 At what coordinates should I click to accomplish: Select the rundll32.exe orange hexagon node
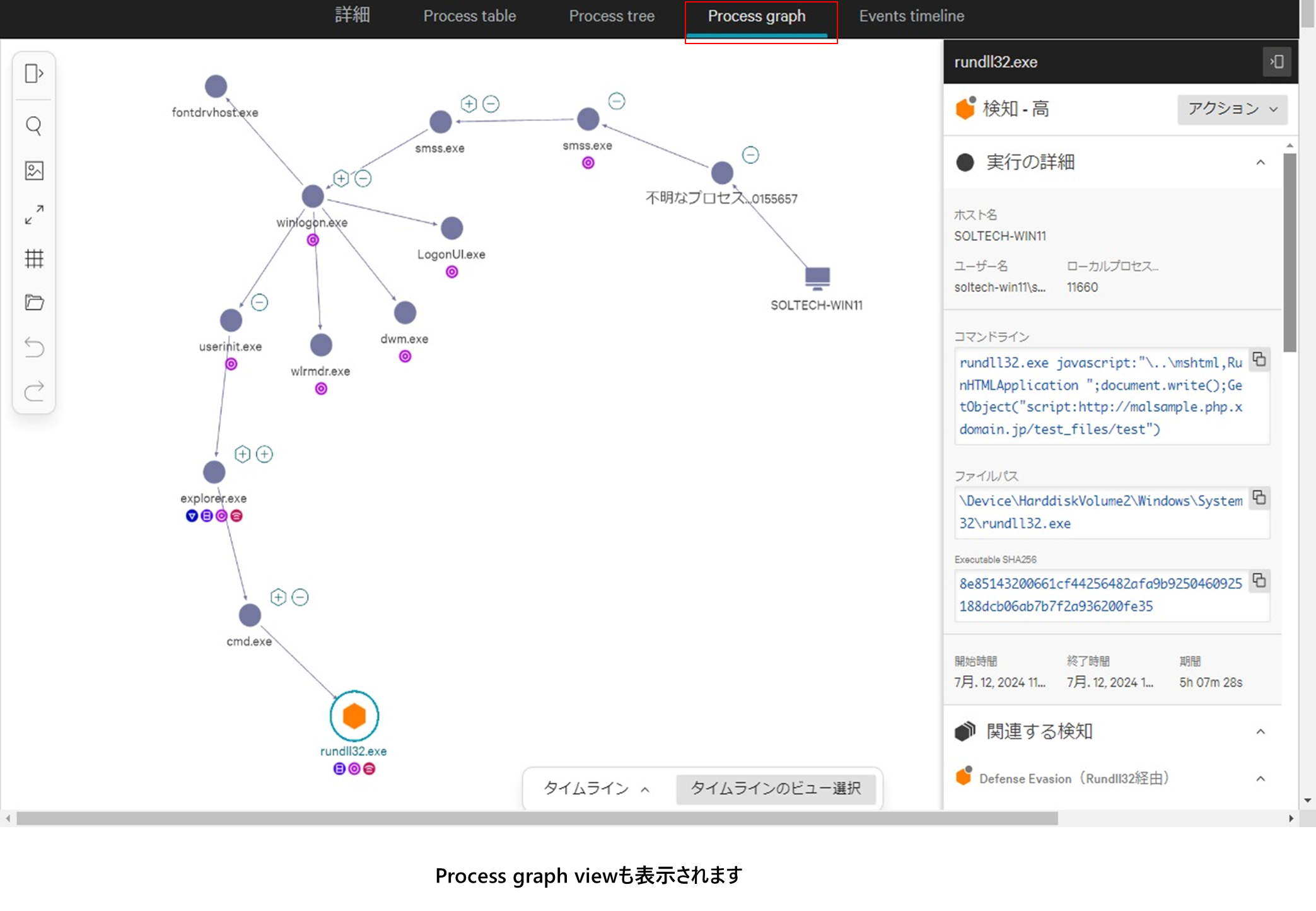pos(354,716)
